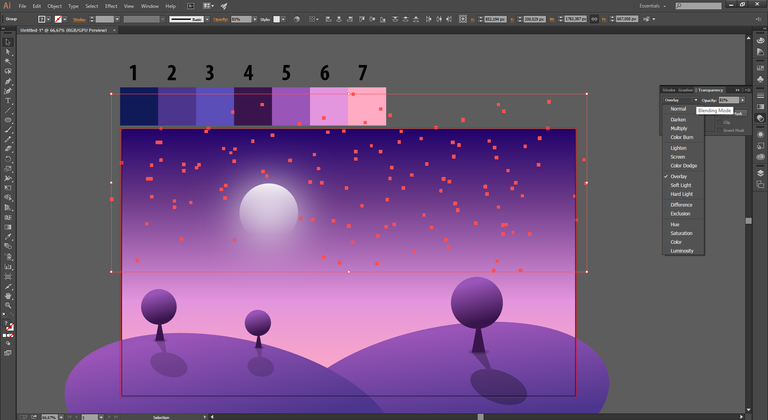Toggle the Clip checkbox in Transparency panel
768x420 pixels.
pos(720,123)
